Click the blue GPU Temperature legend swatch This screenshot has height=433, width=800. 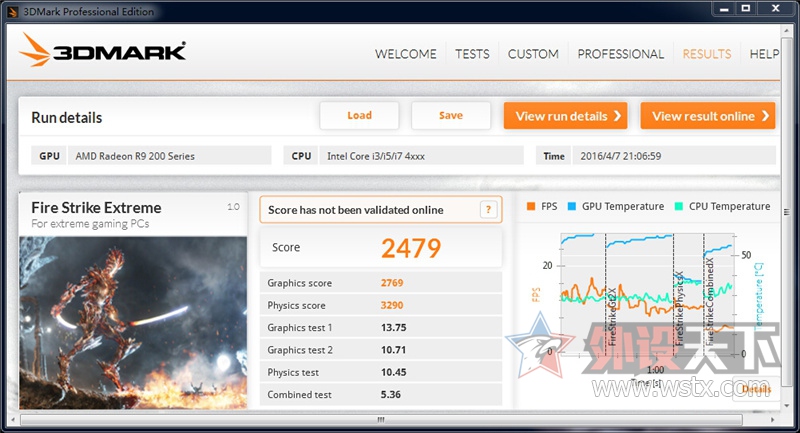click(x=572, y=206)
